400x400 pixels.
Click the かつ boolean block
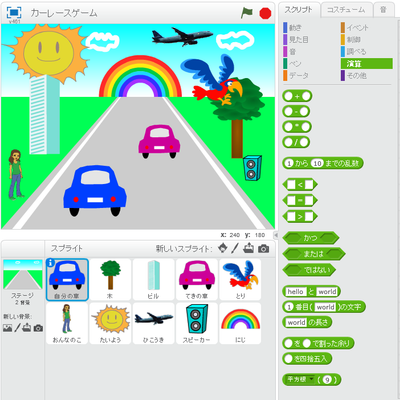[311, 238]
